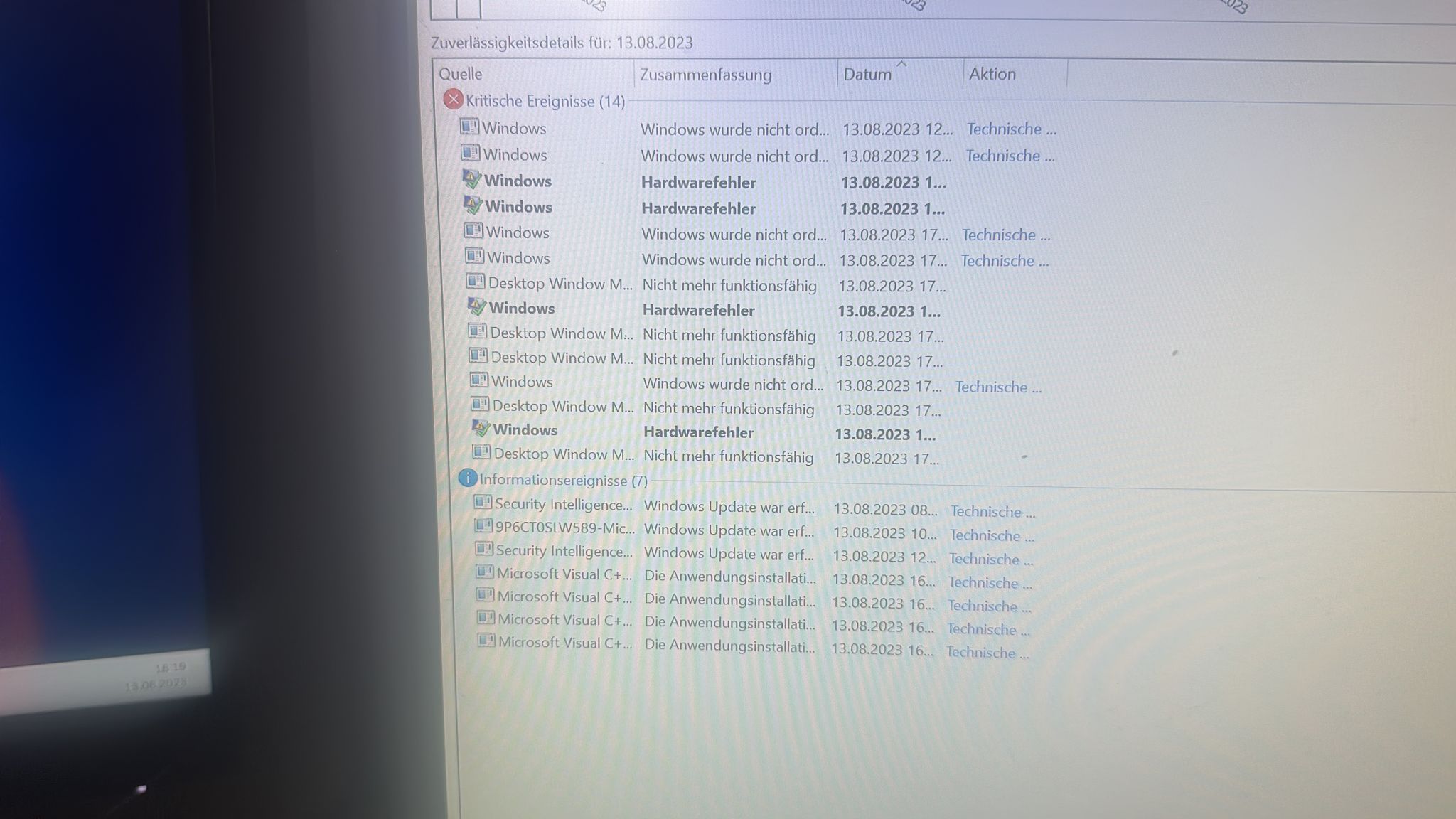Click icon of last Microsoft Visual C++ entry
The width and height of the screenshot is (1456, 819).
[x=486, y=641]
